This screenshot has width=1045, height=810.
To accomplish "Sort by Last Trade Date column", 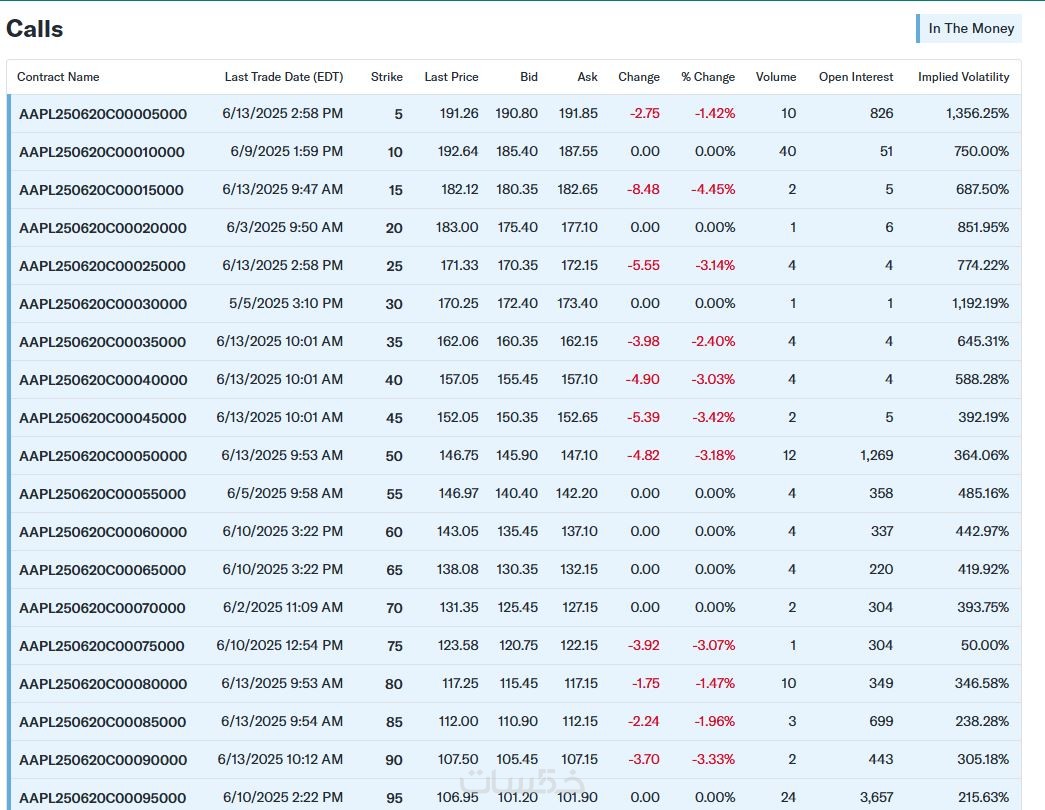I will pyautogui.click(x=284, y=77).
